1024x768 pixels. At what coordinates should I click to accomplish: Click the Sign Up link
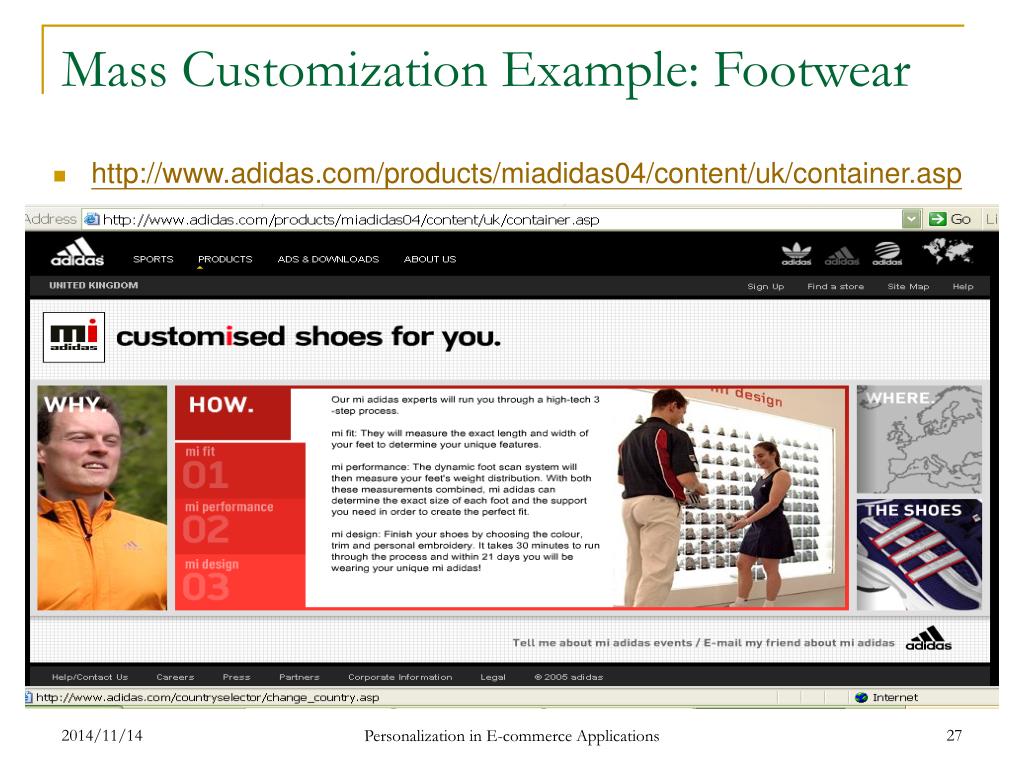point(765,287)
